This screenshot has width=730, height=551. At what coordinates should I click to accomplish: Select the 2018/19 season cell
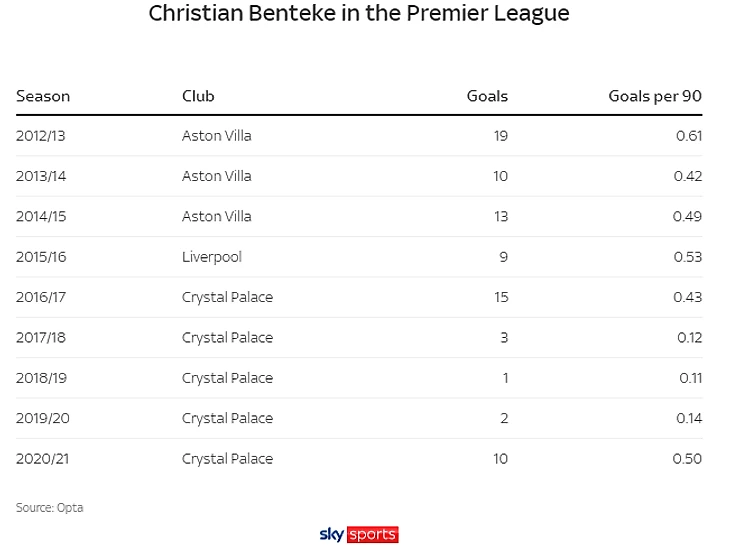(x=40, y=378)
